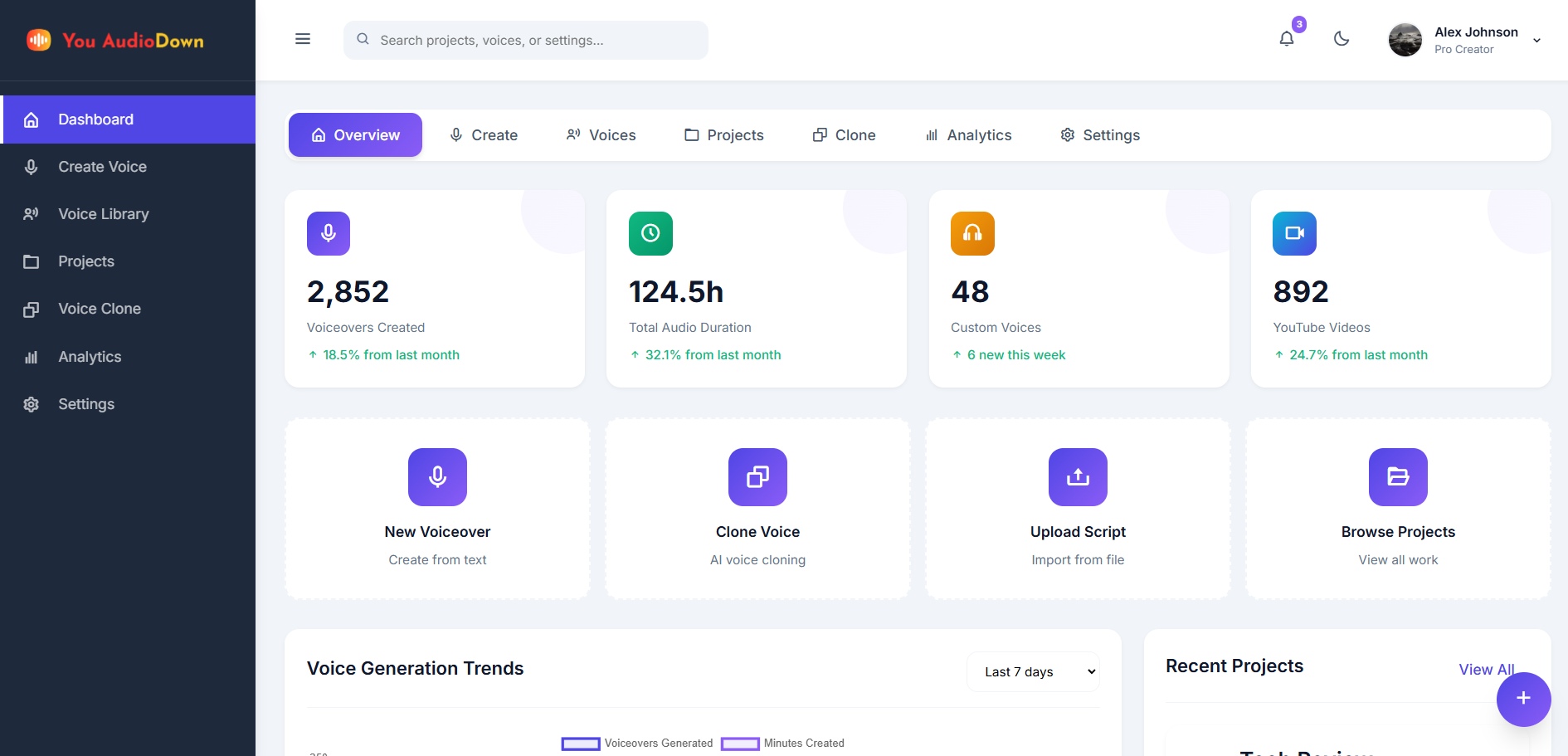The image size is (1568, 756).
Task: Click the Clone Voice title
Action: (757, 532)
